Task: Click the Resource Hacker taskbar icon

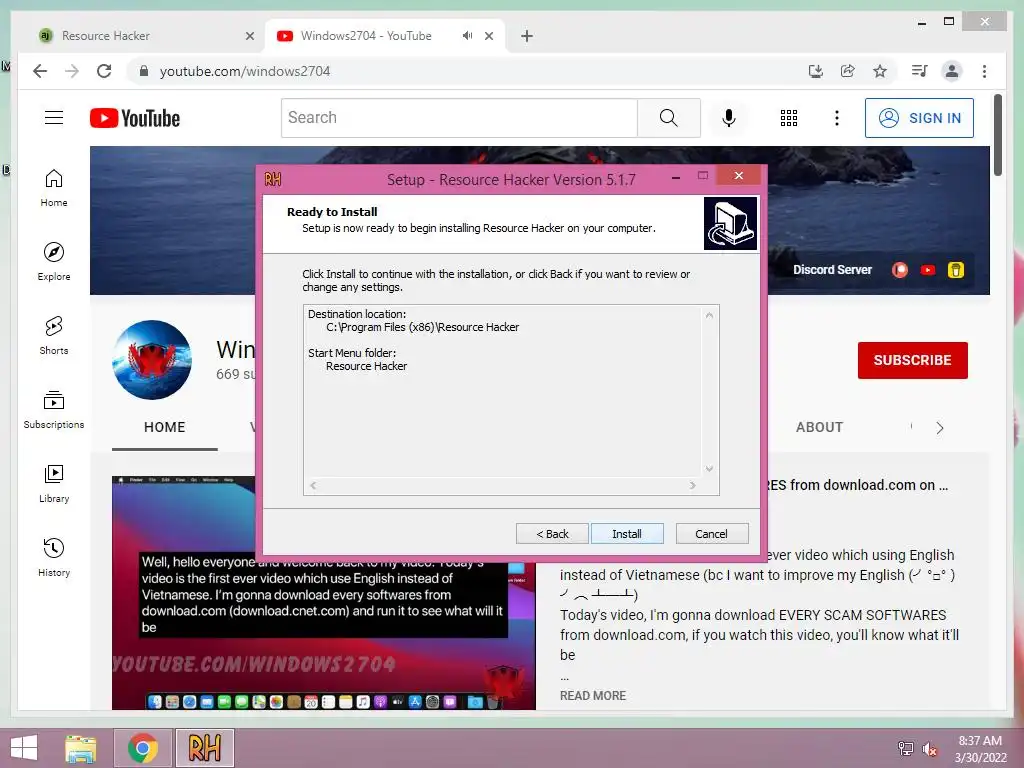Action: (204, 748)
